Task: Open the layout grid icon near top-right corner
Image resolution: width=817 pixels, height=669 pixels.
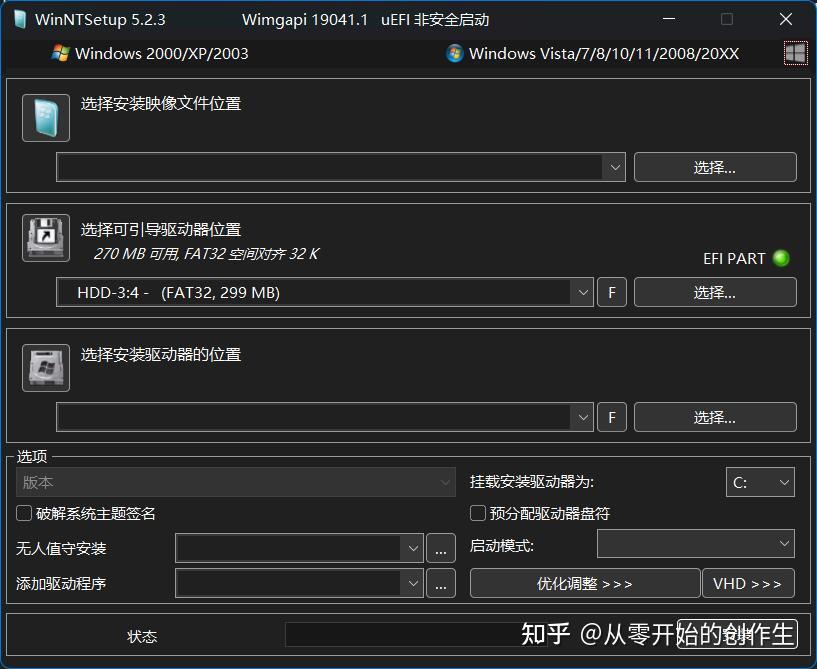Action: [796, 53]
